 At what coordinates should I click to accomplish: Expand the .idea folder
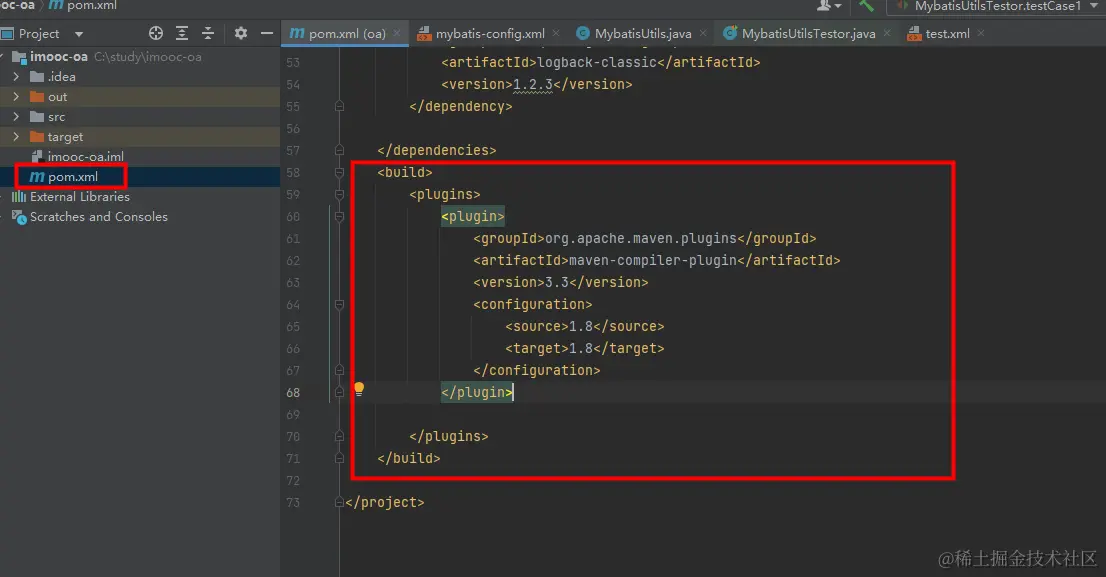[x=16, y=76]
